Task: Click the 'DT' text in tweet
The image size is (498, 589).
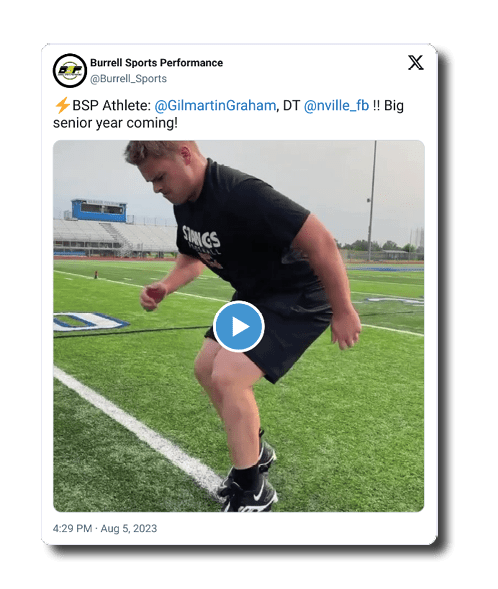Action: tap(291, 106)
